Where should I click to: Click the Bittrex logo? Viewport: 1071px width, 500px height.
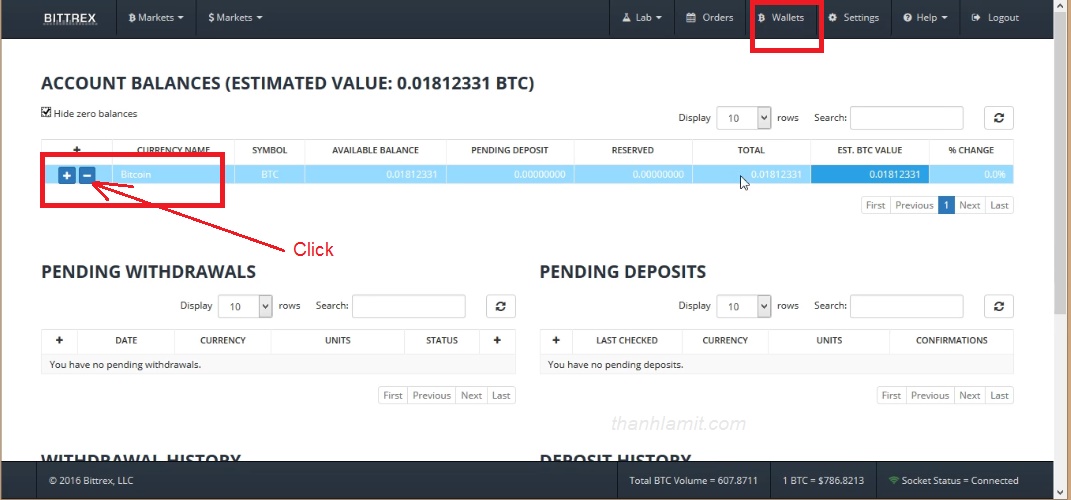pyautogui.click(x=70, y=18)
